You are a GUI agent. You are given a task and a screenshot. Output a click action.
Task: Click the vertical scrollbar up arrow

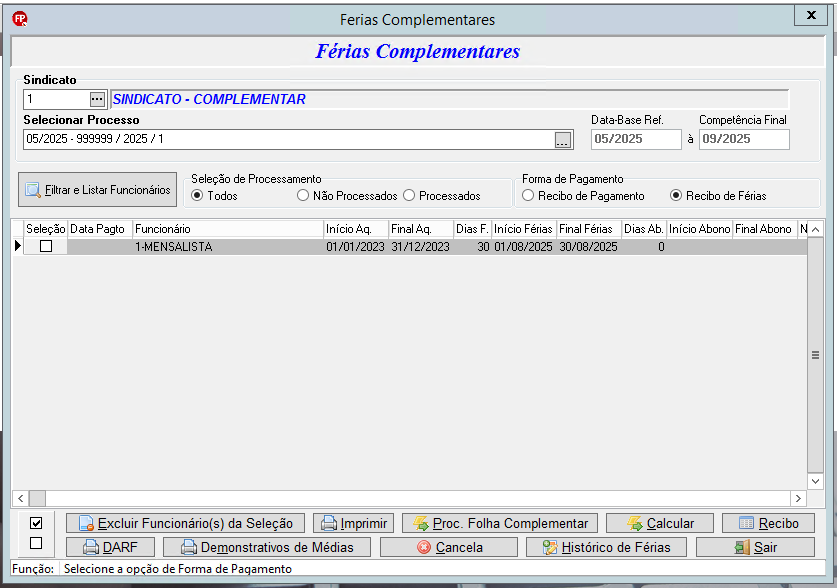[x=815, y=229]
